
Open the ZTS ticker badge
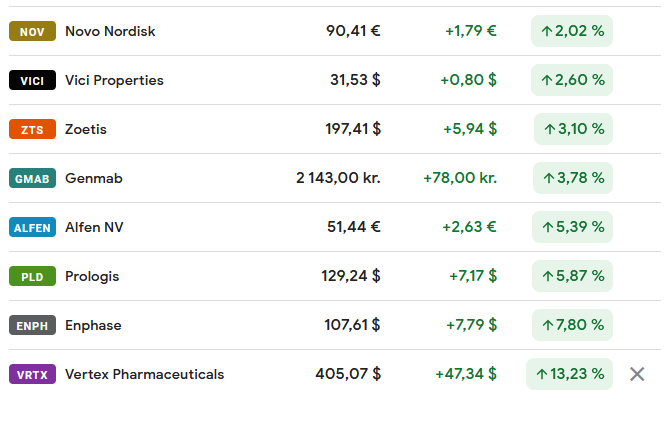pos(32,129)
